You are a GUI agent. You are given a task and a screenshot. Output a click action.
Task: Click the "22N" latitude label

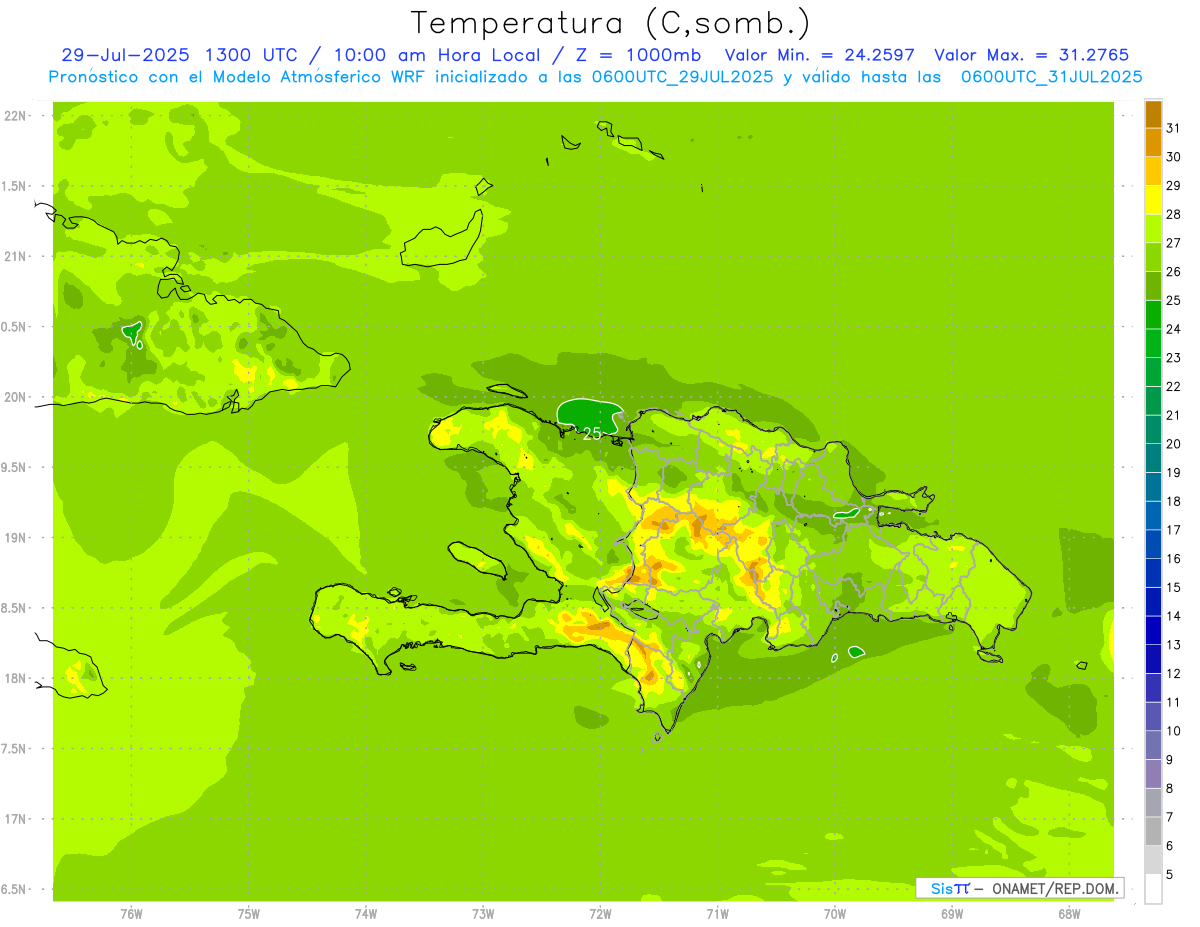tap(14, 115)
